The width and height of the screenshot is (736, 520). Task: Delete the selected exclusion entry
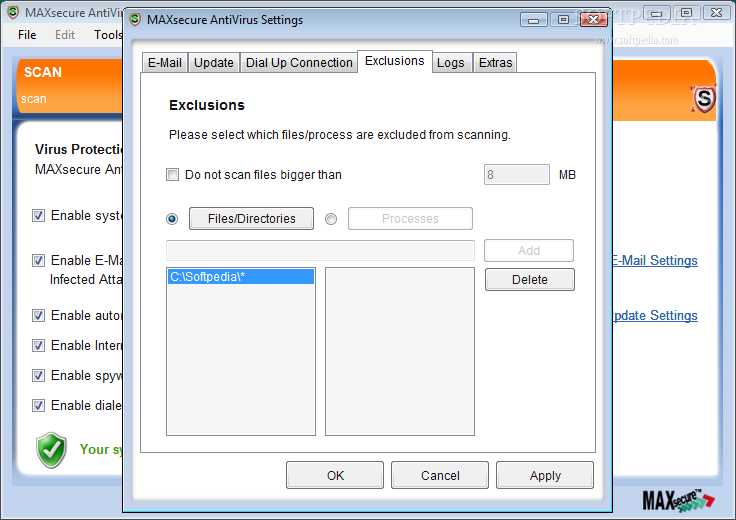coord(530,280)
